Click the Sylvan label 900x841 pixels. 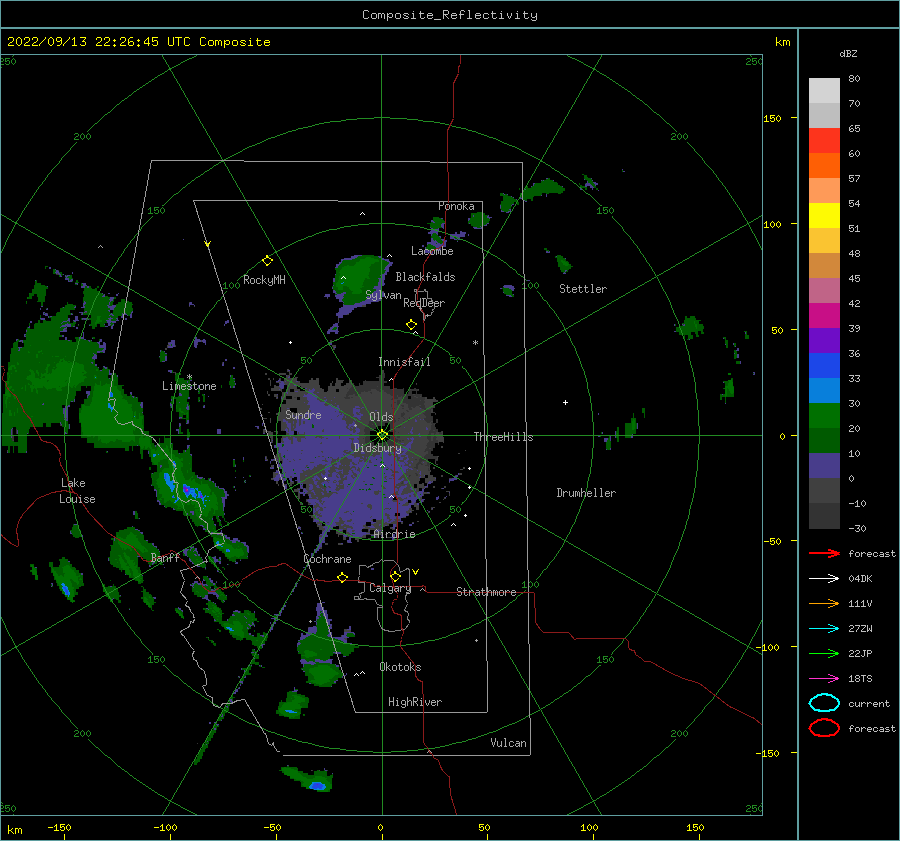[x=383, y=295]
